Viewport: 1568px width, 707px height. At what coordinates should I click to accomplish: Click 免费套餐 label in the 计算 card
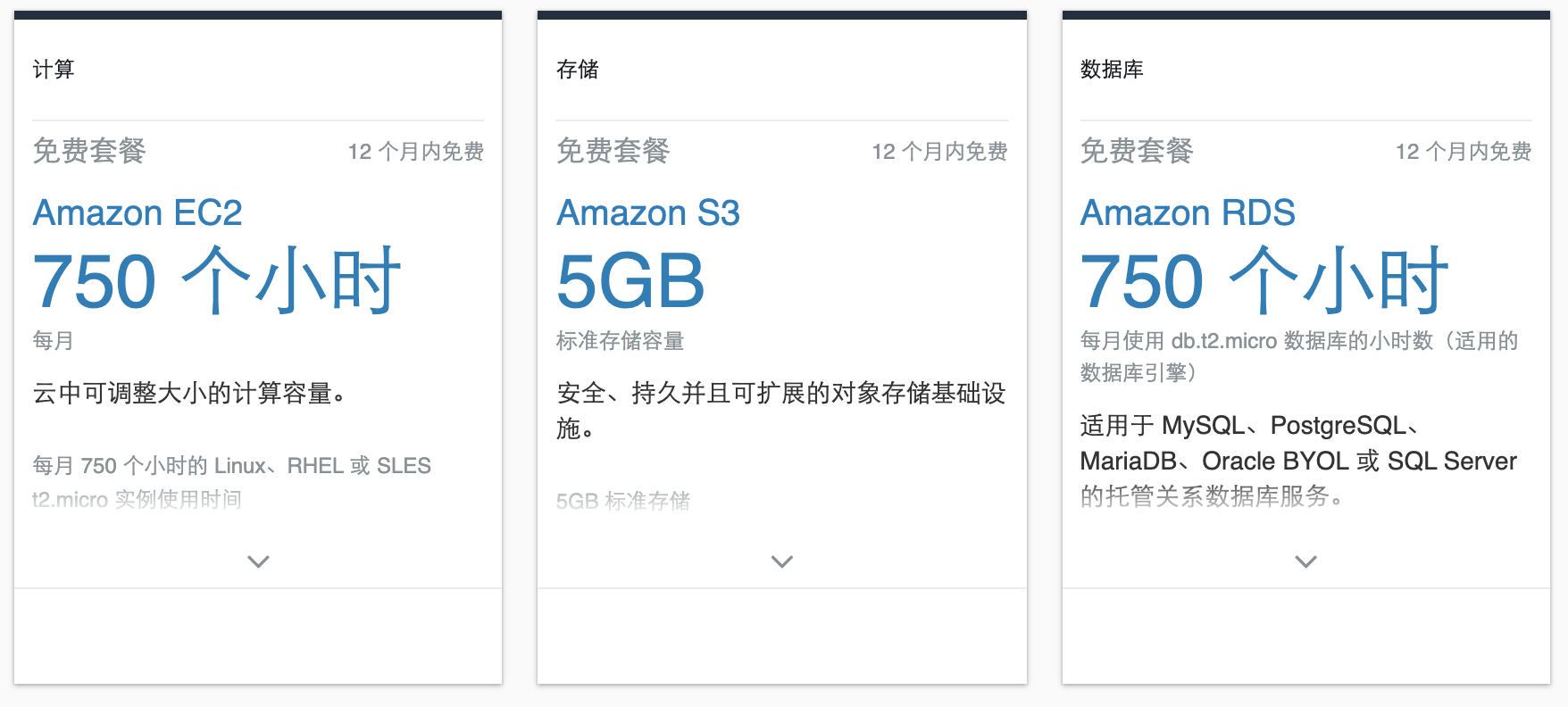[x=89, y=151]
